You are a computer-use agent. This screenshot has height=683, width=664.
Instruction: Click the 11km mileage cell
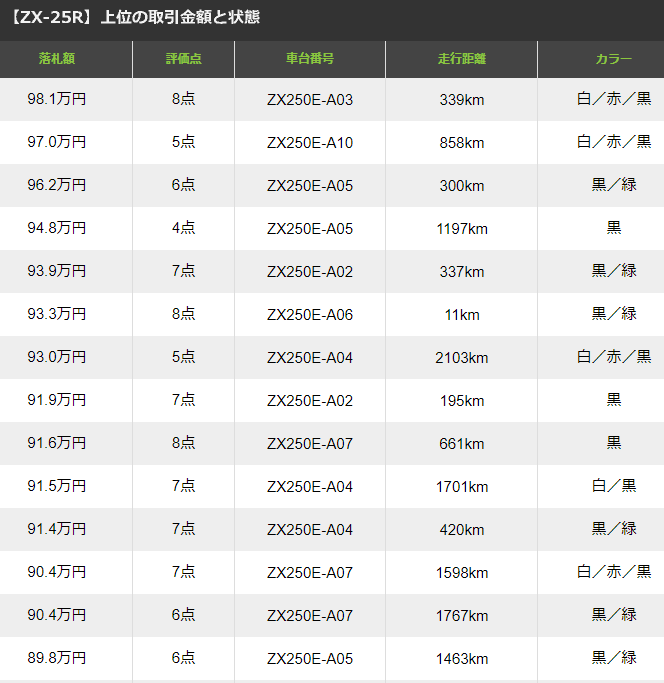pos(461,314)
